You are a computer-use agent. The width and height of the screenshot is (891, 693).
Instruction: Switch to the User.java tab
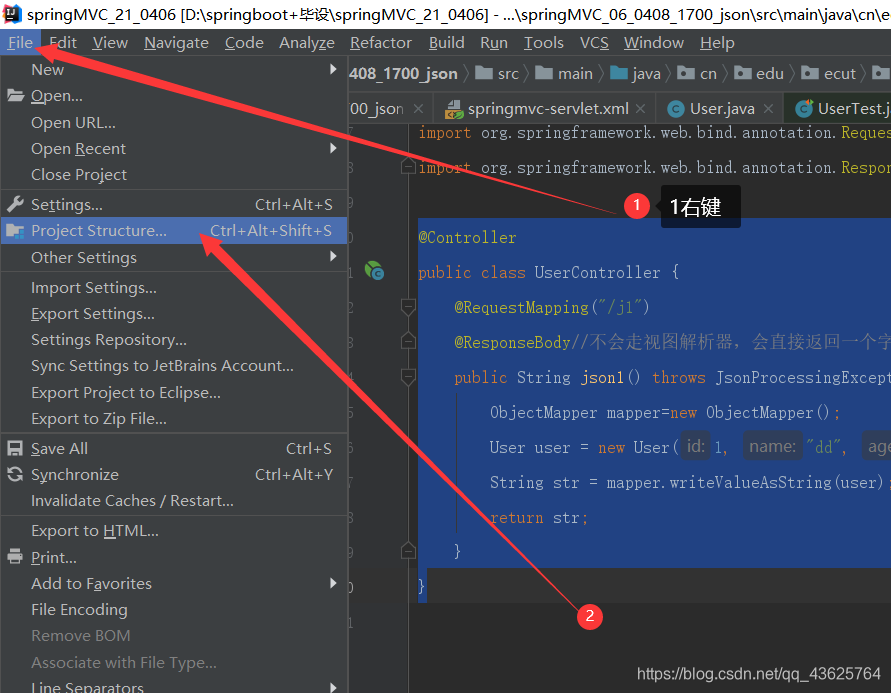point(719,108)
